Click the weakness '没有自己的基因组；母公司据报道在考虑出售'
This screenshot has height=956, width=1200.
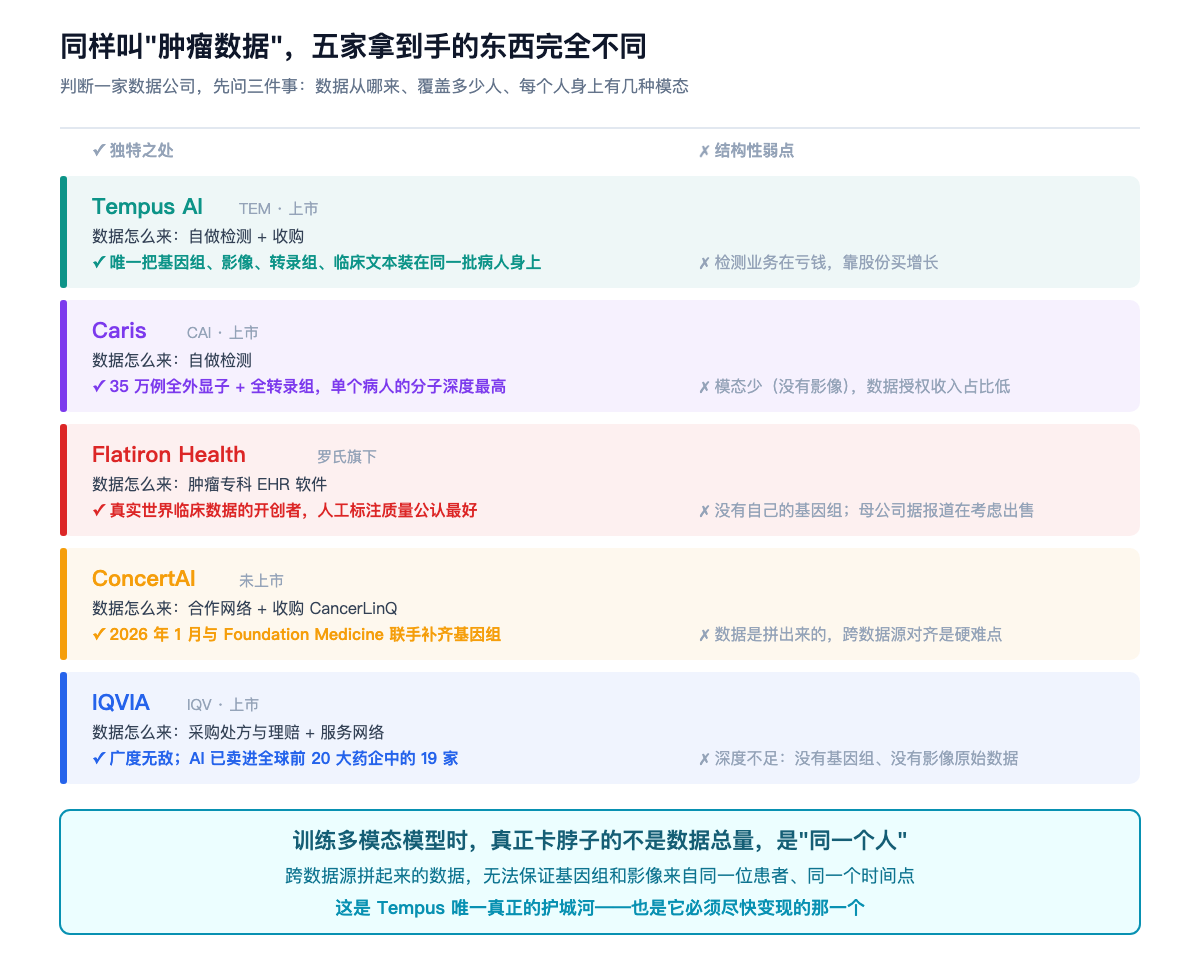click(866, 510)
